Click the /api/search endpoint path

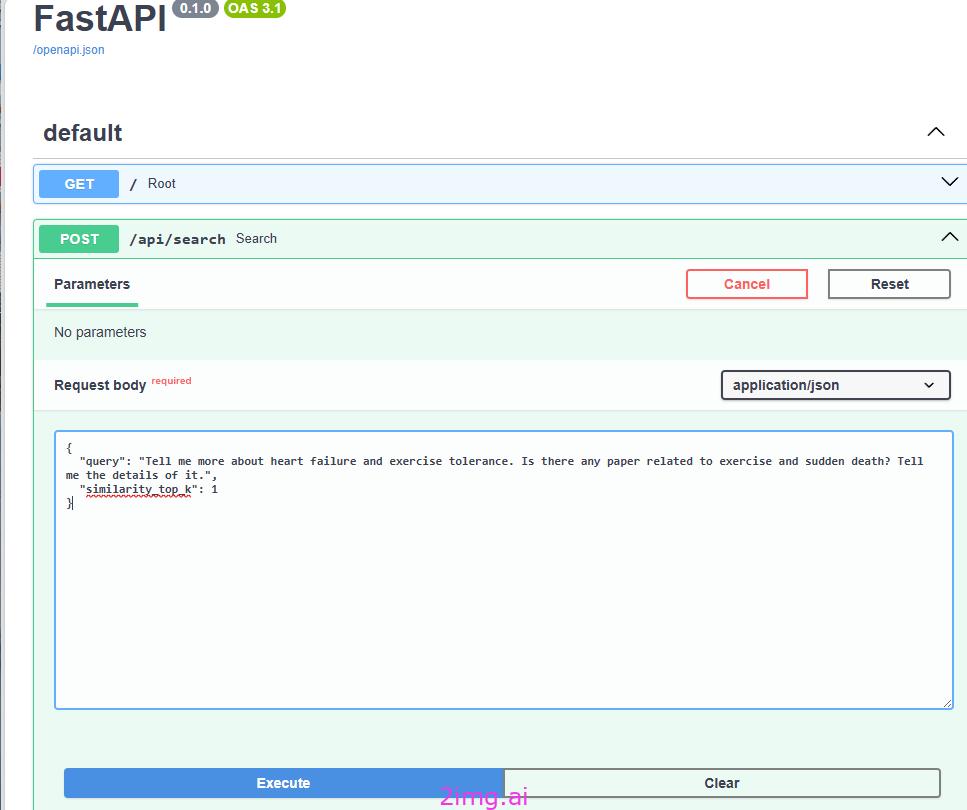(x=178, y=239)
